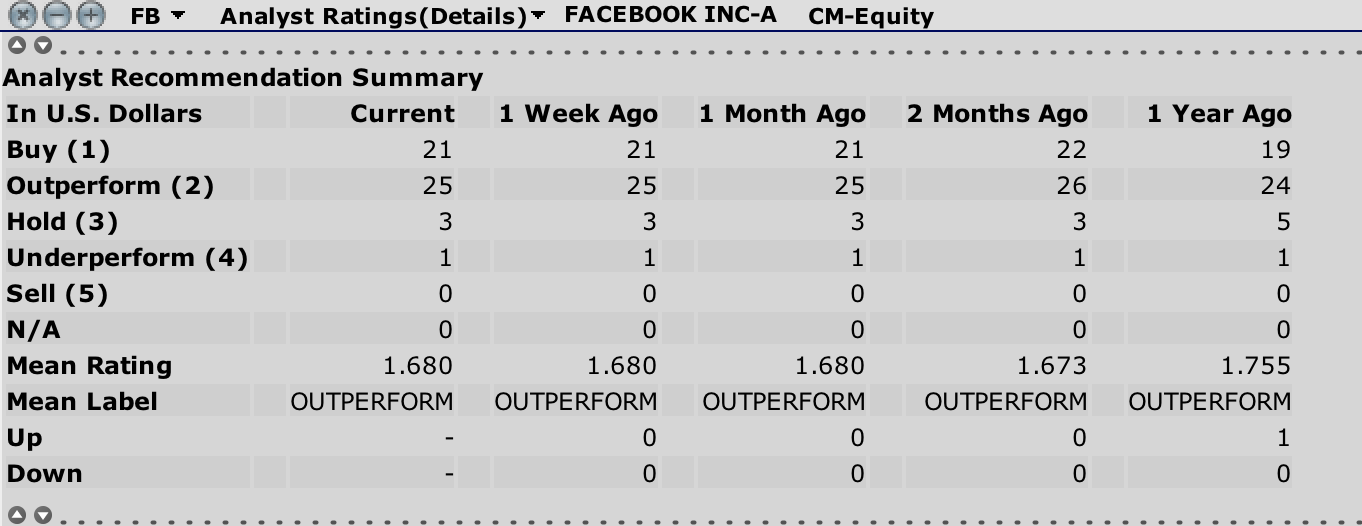Select the 1 Week Ago column header
The height and width of the screenshot is (526, 1362).
tap(578, 113)
